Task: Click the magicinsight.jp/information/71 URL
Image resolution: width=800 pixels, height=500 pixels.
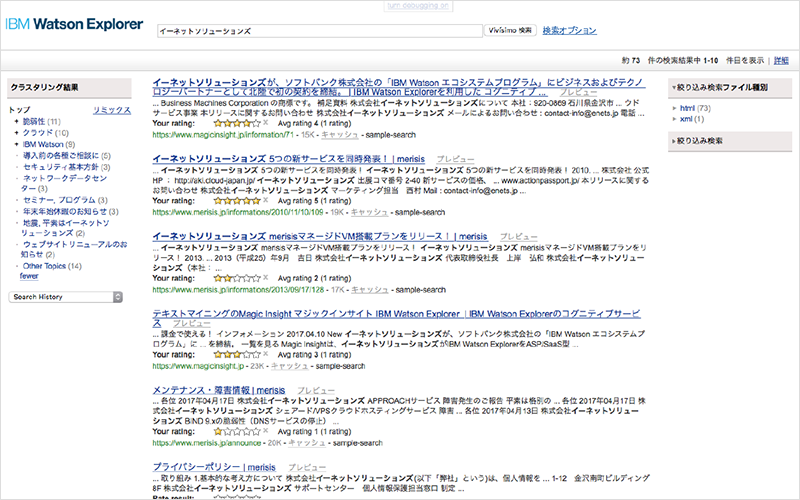Action: coord(223,135)
